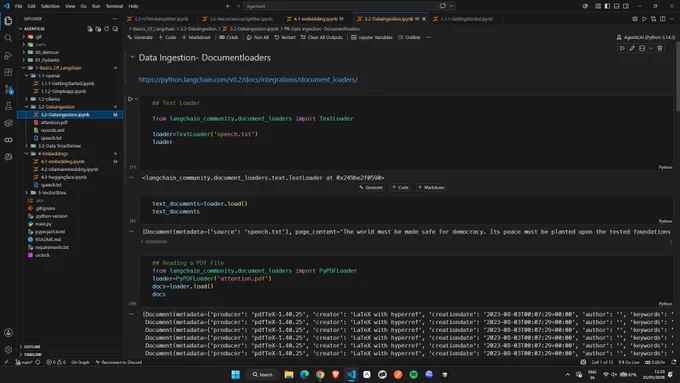Open the chat dropdown arrow in title bar
The width and height of the screenshot is (680, 383).
click(451, 6)
